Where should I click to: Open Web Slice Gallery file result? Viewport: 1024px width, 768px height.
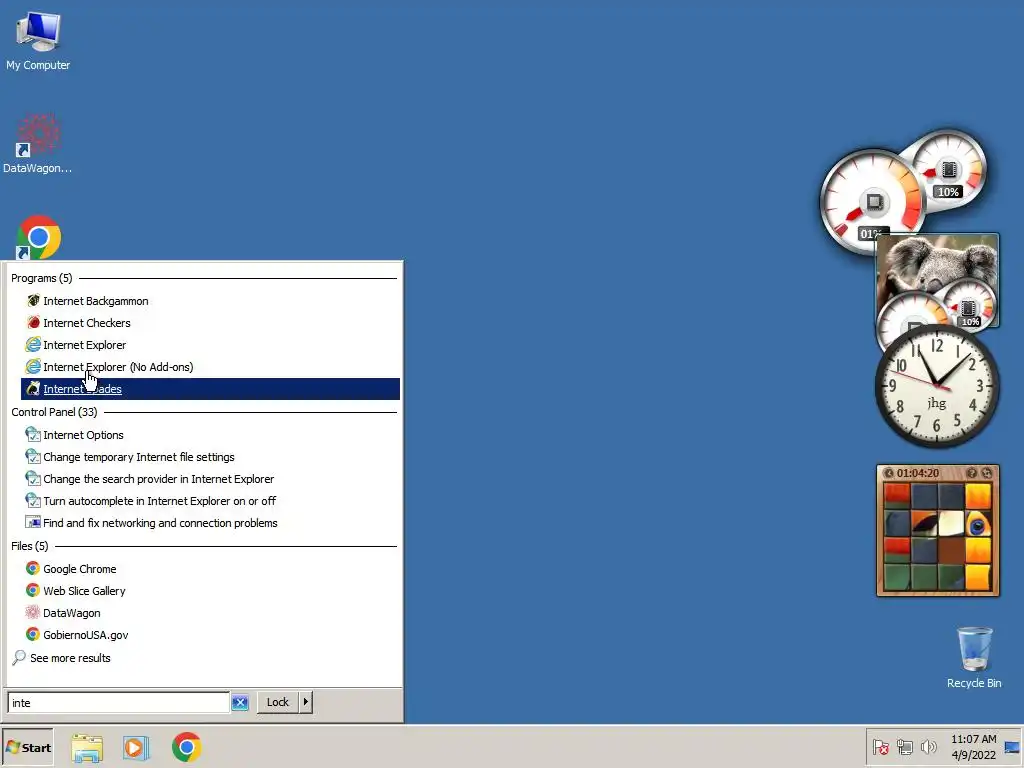pyautogui.click(x=210, y=591)
